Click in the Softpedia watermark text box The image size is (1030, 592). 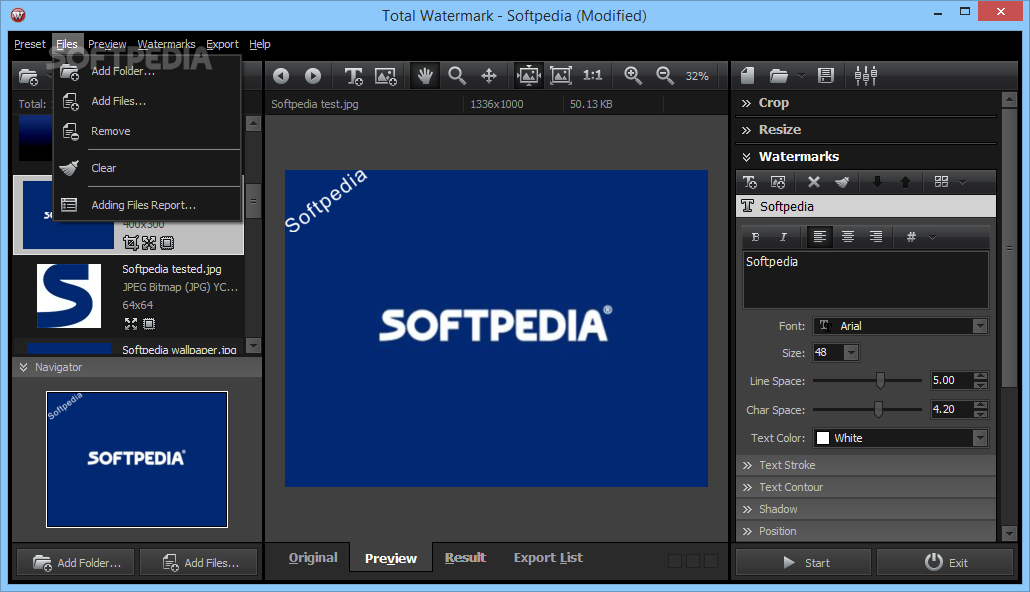865,279
